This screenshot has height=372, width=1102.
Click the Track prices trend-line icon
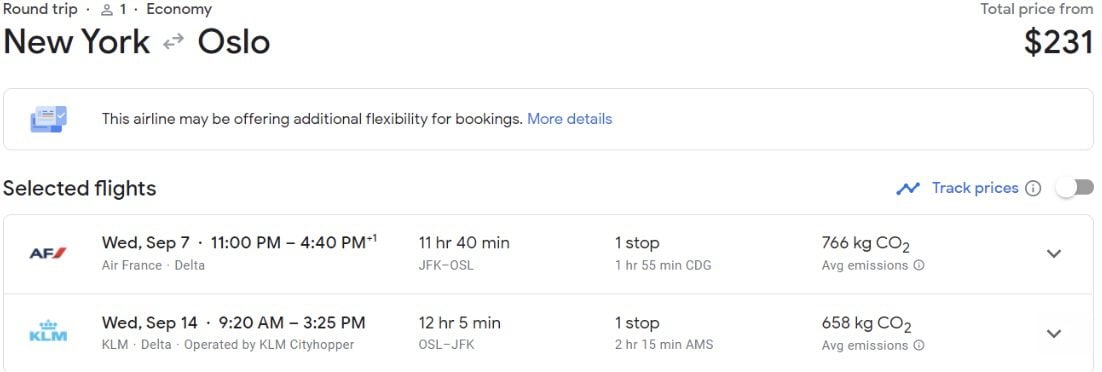[908, 188]
